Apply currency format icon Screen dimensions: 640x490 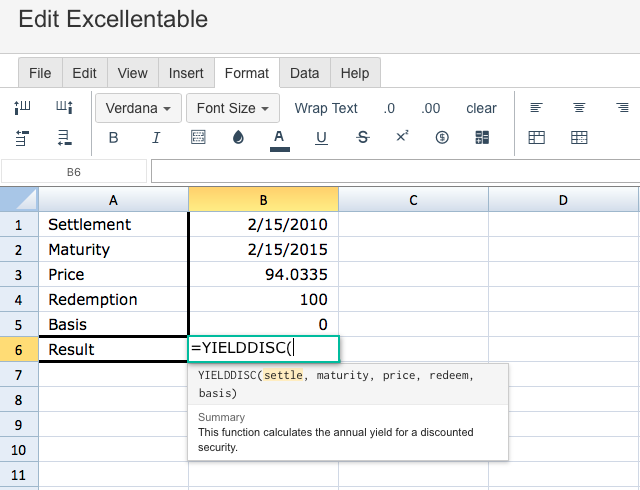(442, 138)
